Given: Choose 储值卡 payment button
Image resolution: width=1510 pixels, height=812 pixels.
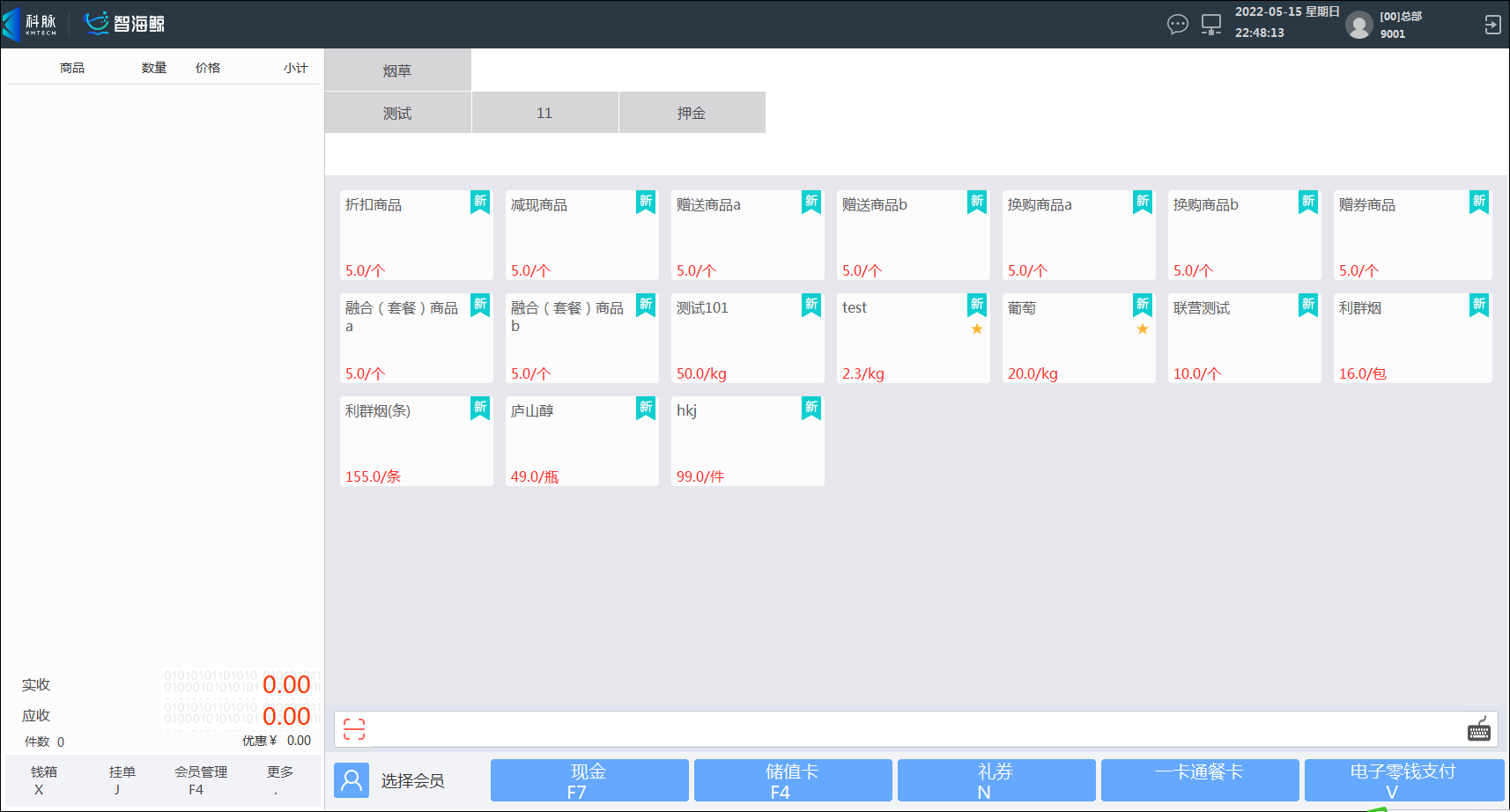Looking at the screenshot, I should point(792,780).
